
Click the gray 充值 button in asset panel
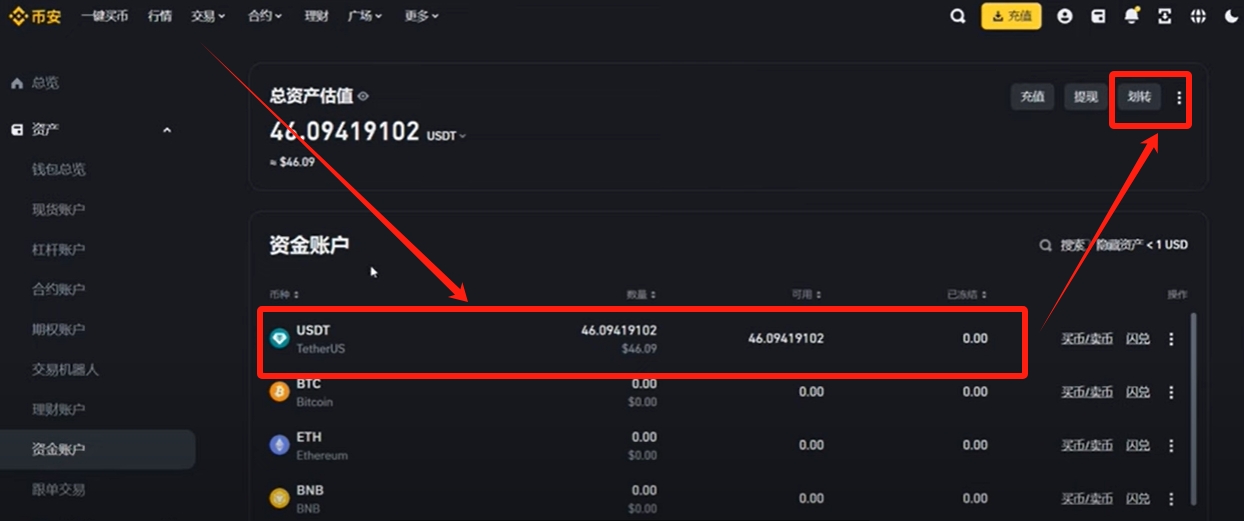click(1032, 97)
